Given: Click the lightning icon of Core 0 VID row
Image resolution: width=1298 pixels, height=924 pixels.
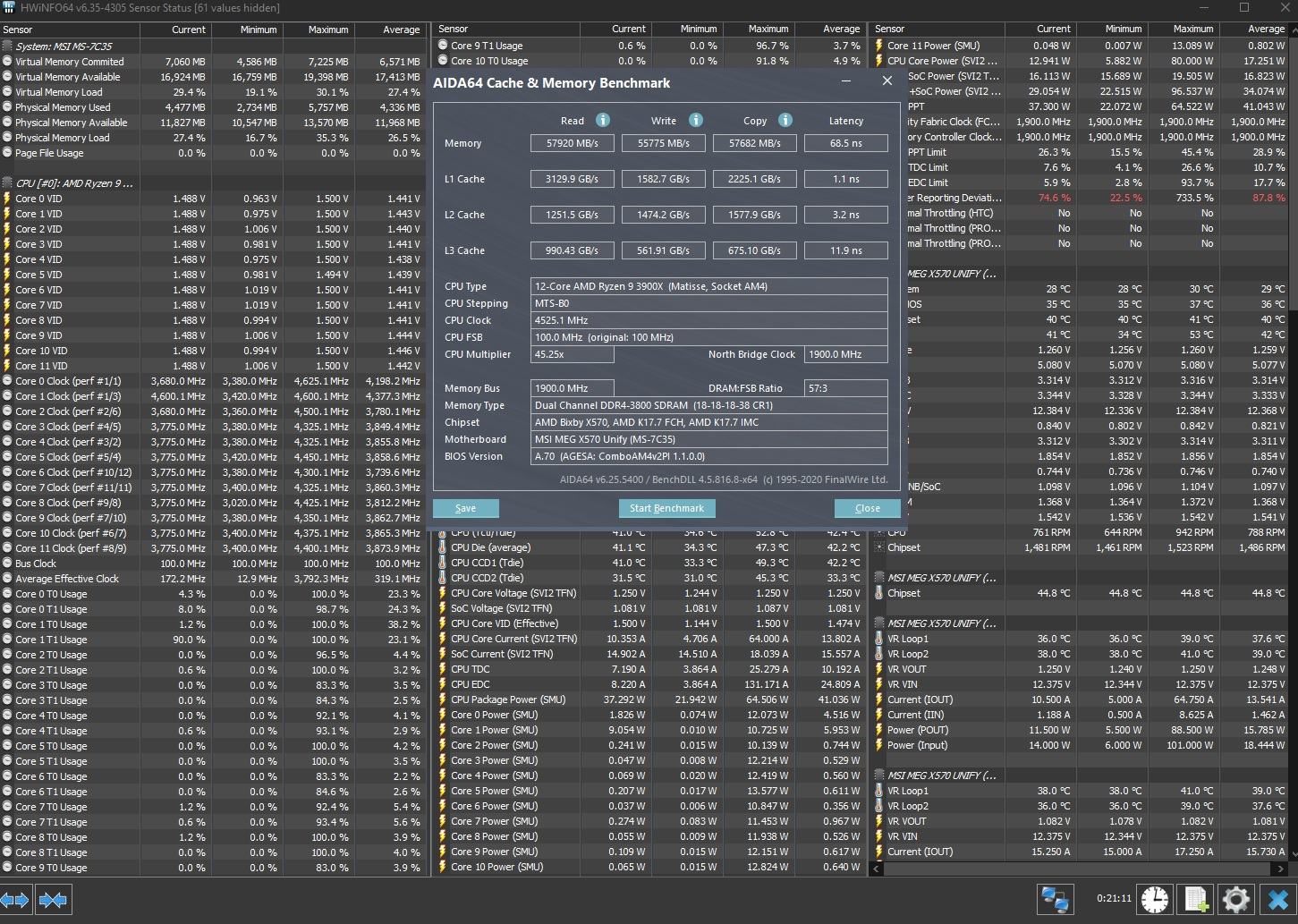Looking at the screenshot, I should [x=8, y=199].
